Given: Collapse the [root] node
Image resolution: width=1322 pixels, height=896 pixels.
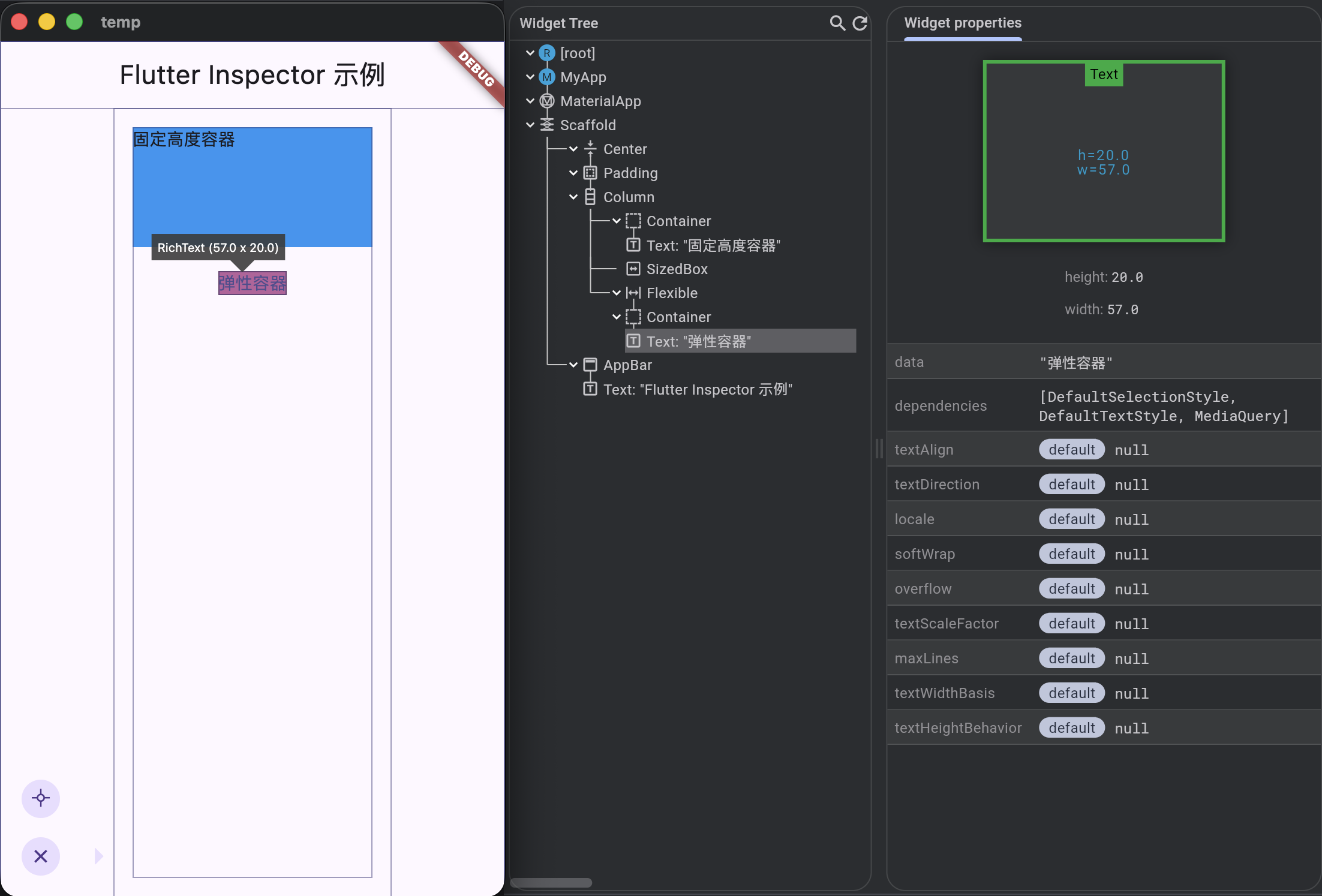Looking at the screenshot, I should tap(530, 53).
